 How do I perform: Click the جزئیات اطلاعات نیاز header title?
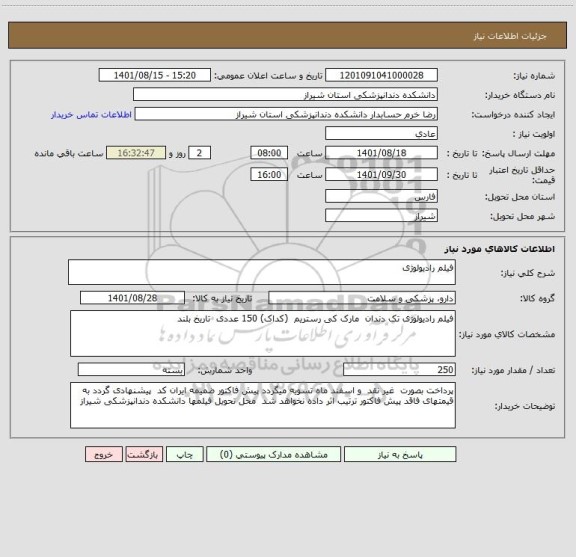510,36
